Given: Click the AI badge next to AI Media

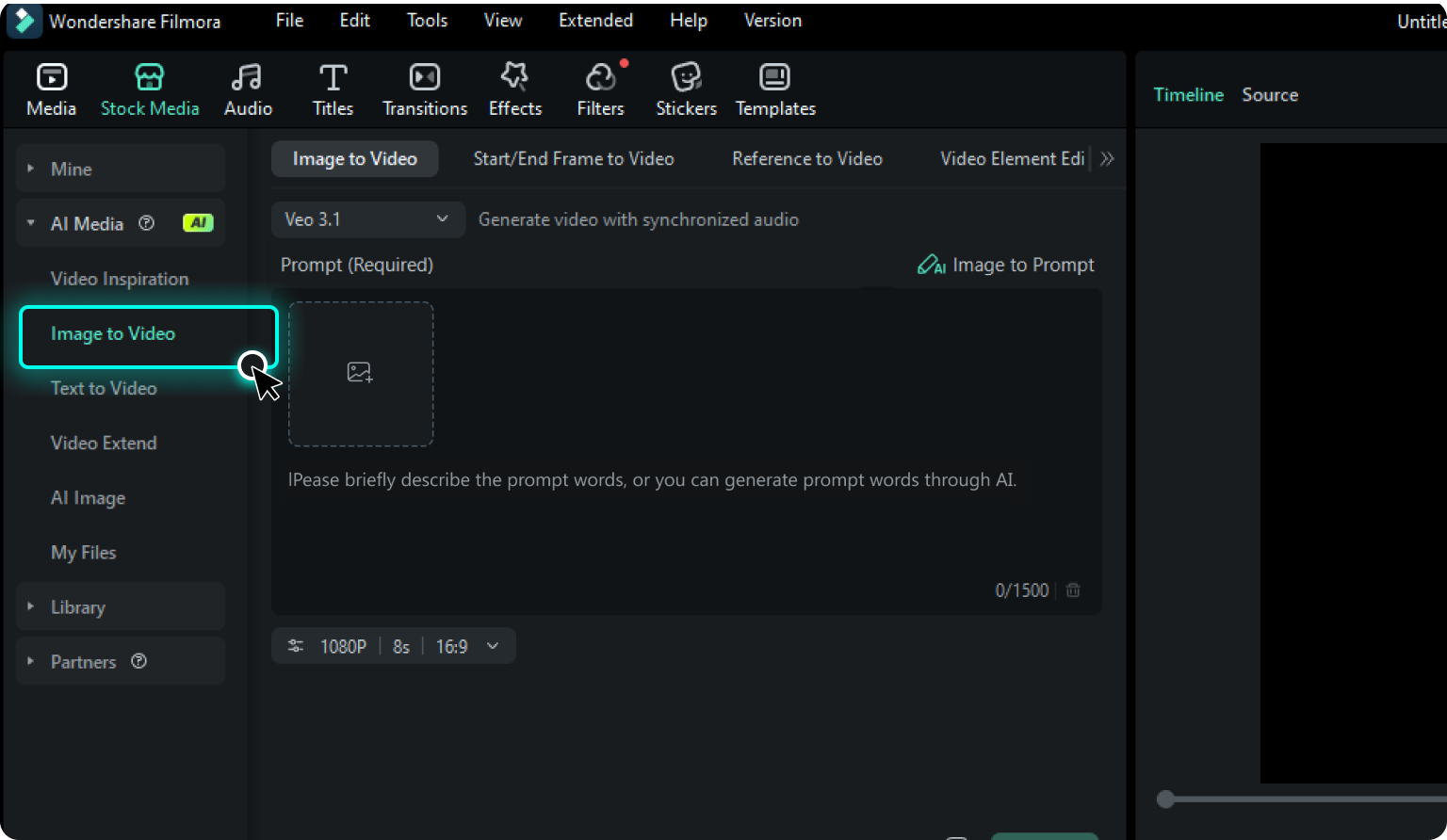Looking at the screenshot, I should 198,223.
